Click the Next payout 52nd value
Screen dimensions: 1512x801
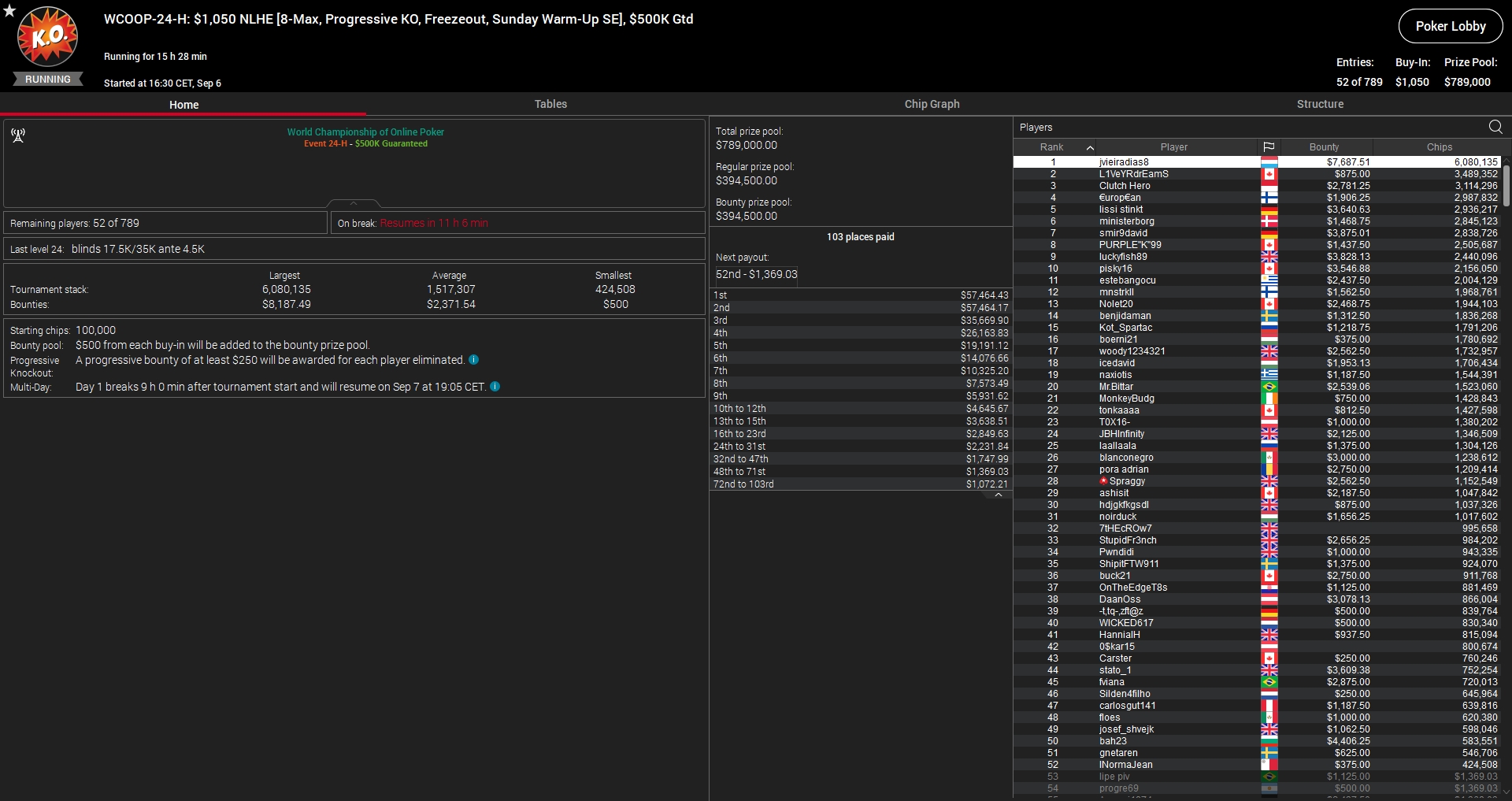click(x=756, y=274)
